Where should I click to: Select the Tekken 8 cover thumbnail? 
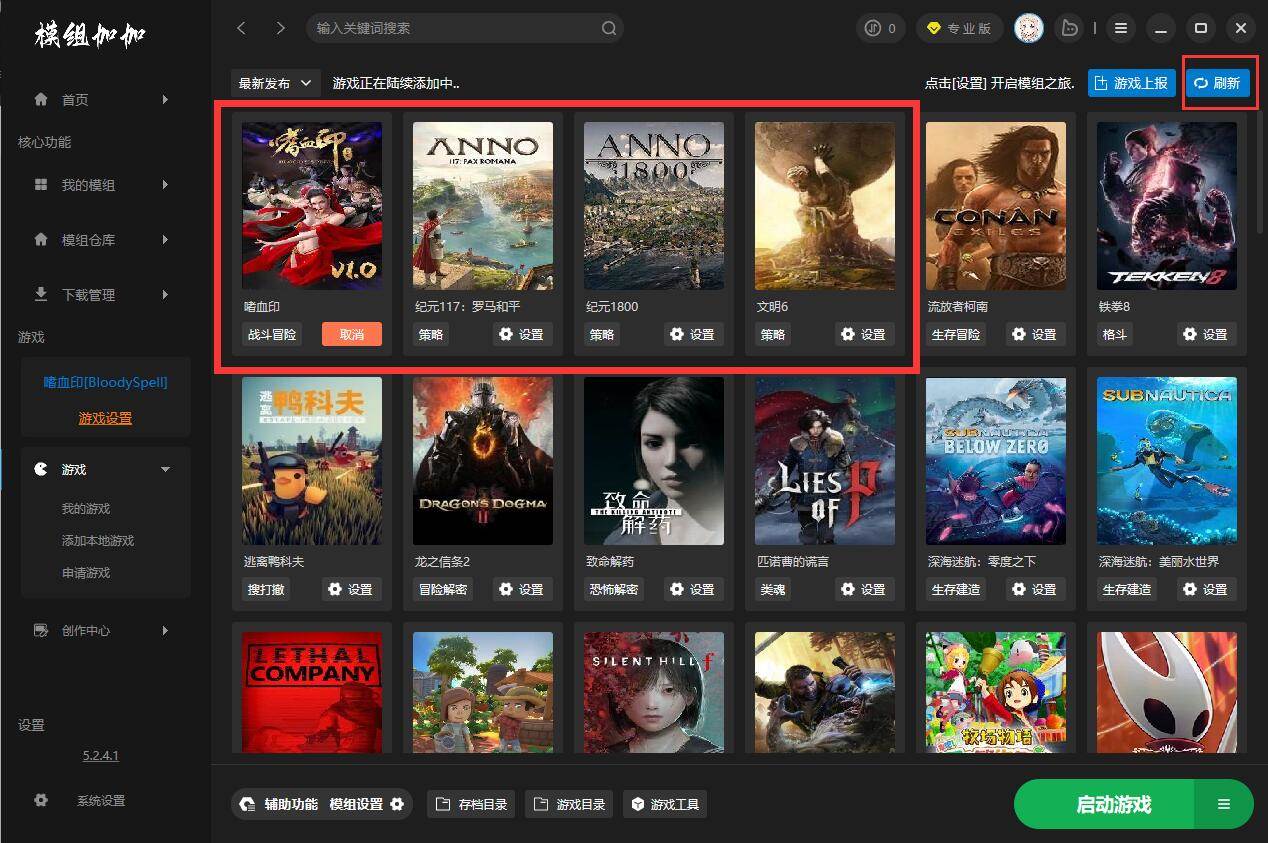pyautogui.click(x=1166, y=206)
